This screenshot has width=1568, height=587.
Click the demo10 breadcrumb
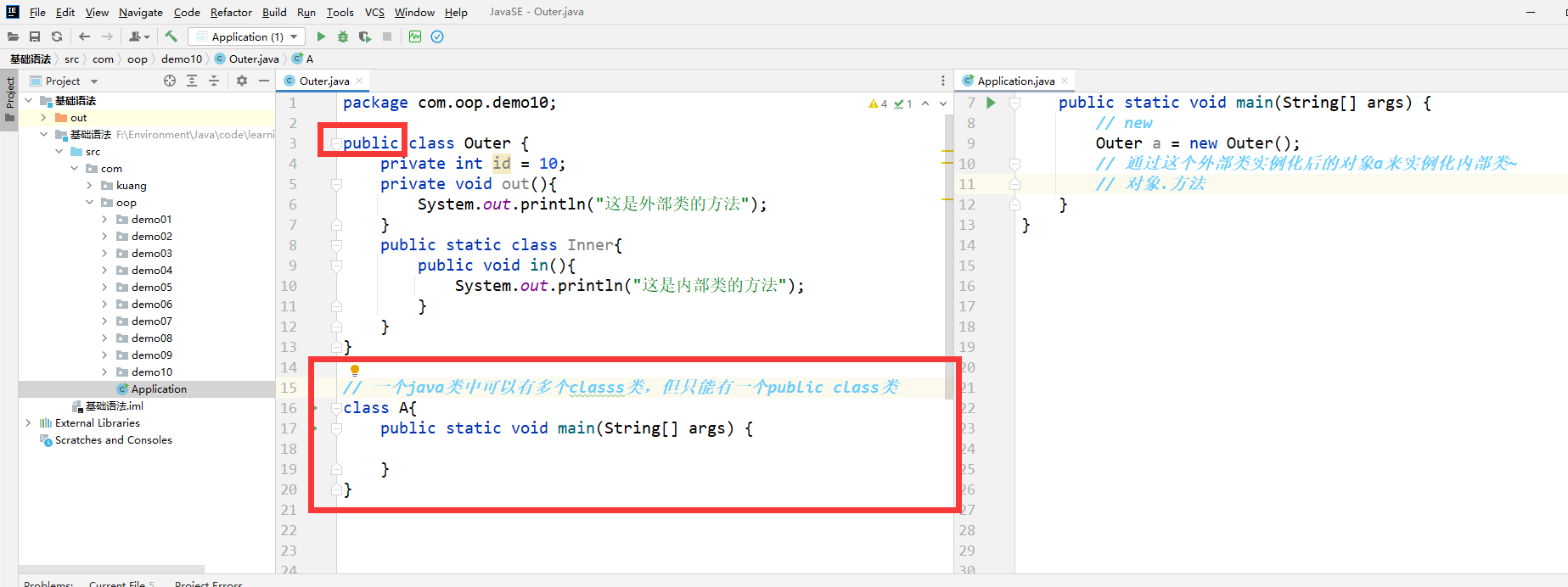(x=182, y=59)
